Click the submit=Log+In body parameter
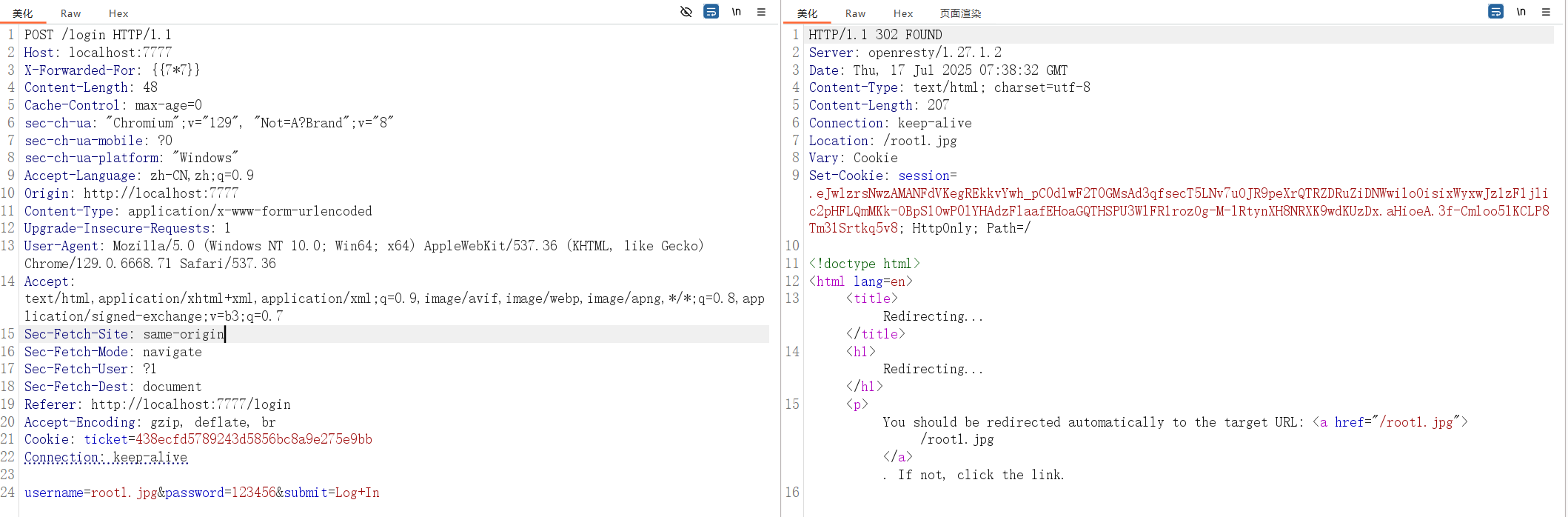The width and height of the screenshot is (1568, 517). [x=332, y=493]
